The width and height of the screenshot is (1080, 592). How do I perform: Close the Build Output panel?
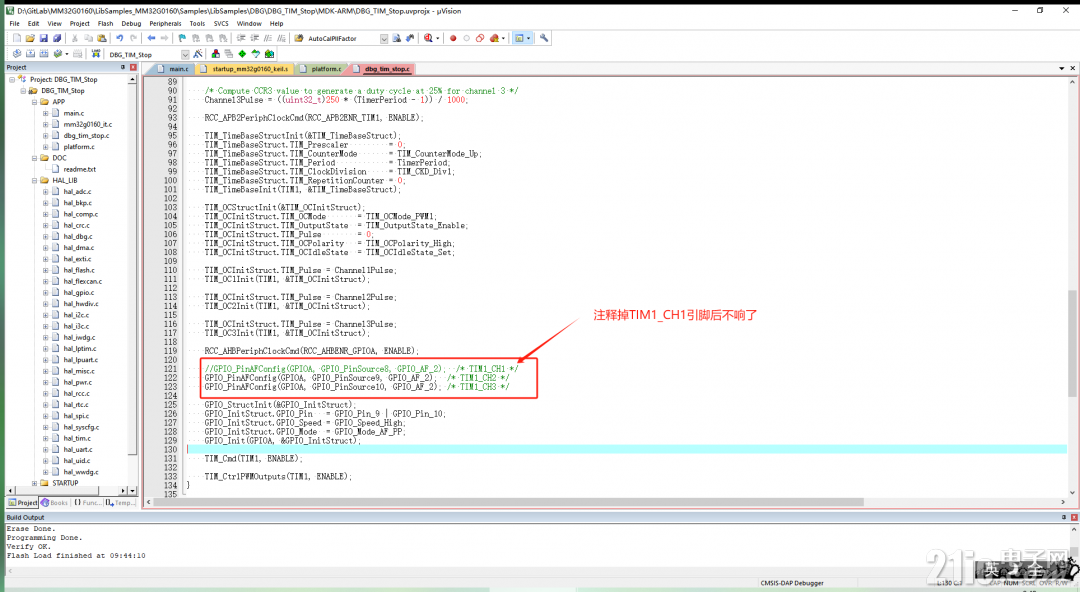point(1074,517)
